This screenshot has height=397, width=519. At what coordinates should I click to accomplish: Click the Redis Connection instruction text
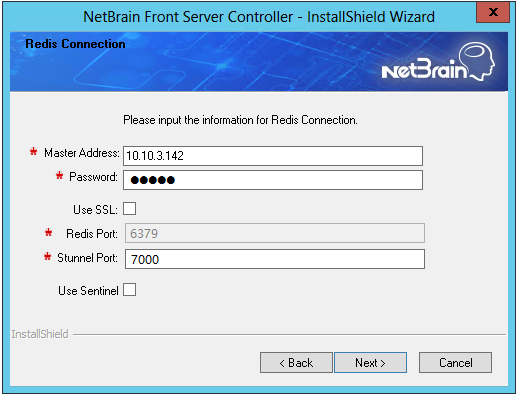(240, 120)
